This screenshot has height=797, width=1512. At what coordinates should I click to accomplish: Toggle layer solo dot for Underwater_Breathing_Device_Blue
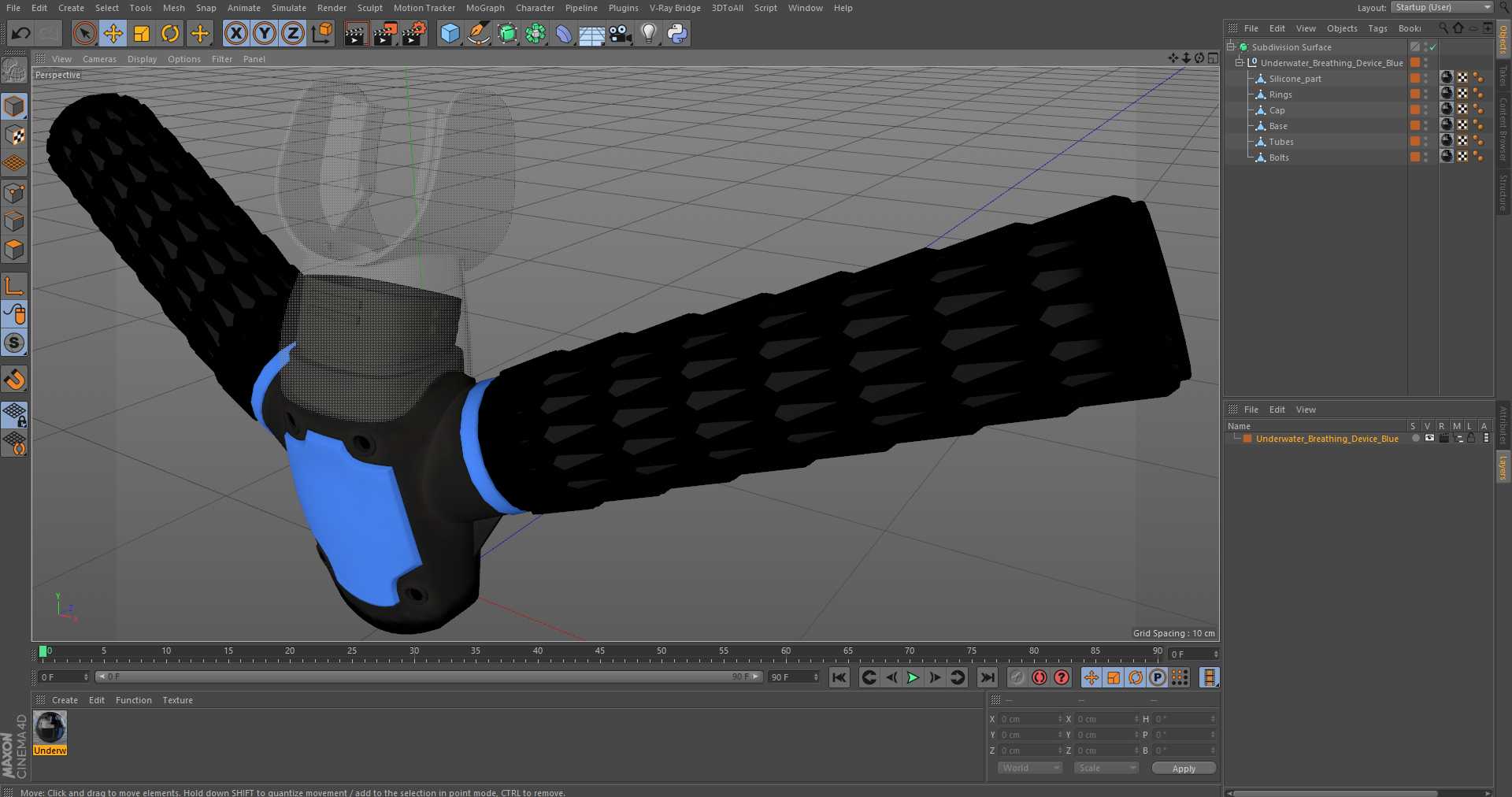[x=1416, y=439]
